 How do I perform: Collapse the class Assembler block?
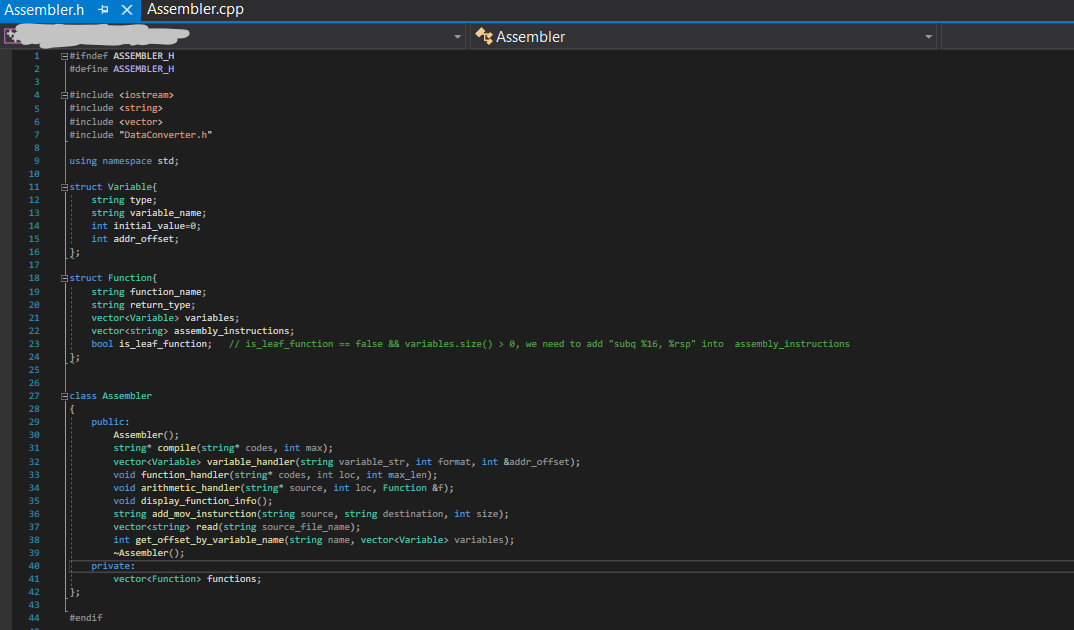coord(64,396)
